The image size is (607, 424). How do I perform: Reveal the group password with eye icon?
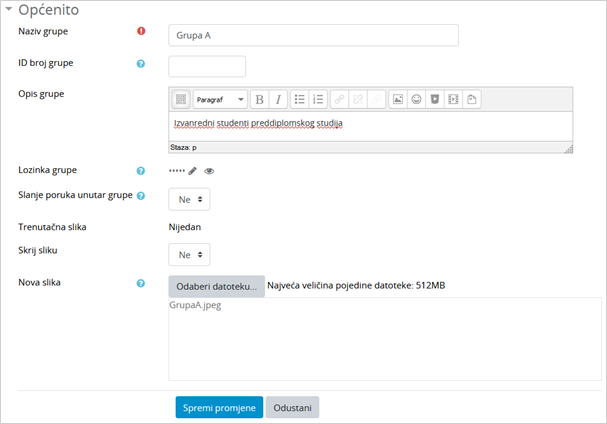pyautogui.click(x=209, y=171)
